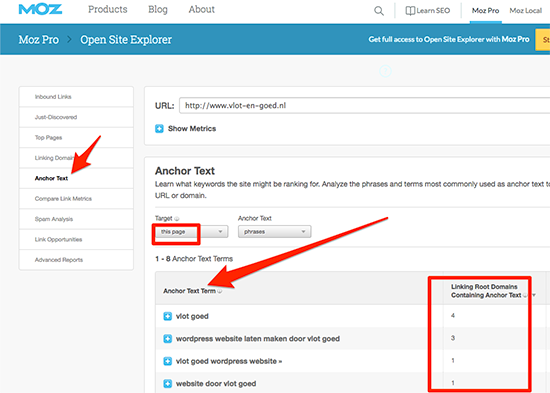Click 'wordpress website laten maken door vlot goed'
Viewport: 550px width, 393px height.
(258, 339)
